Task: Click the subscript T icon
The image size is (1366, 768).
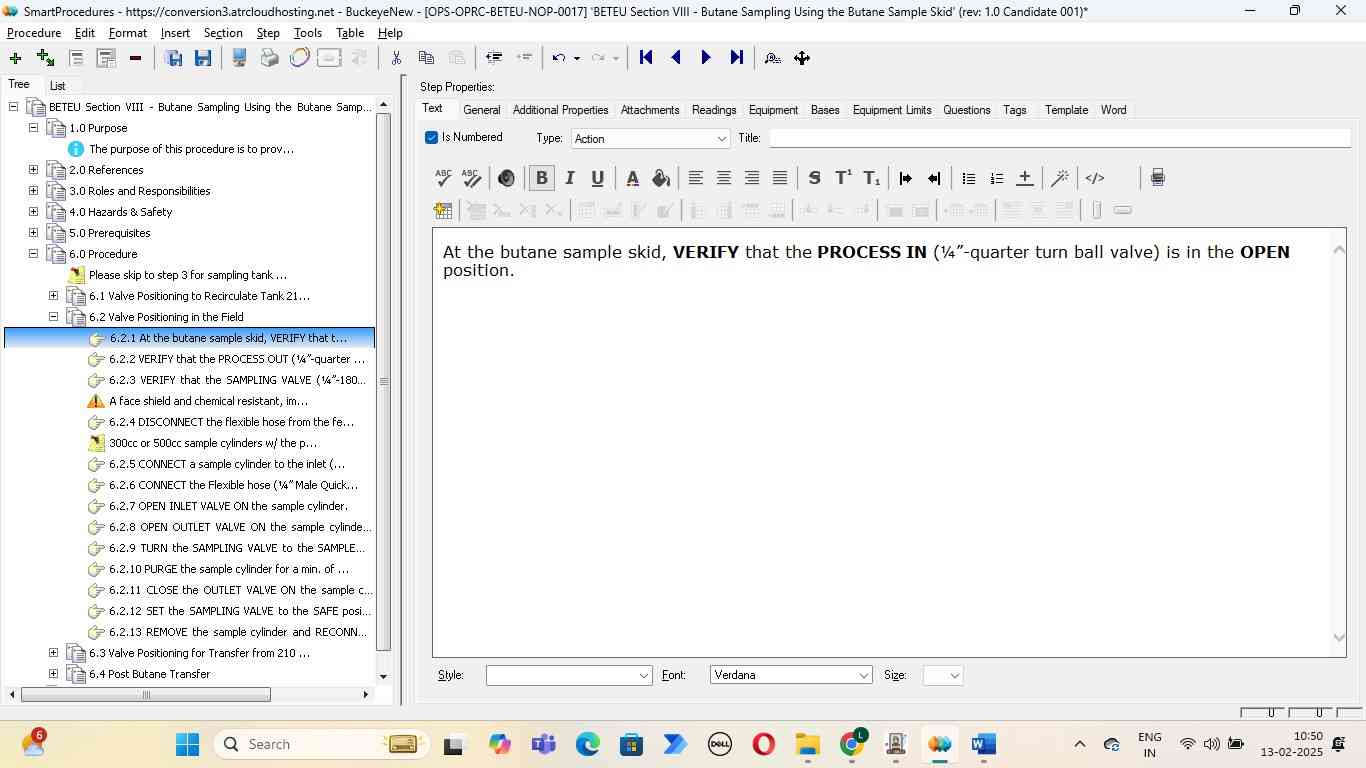Action: coord(871,178)
